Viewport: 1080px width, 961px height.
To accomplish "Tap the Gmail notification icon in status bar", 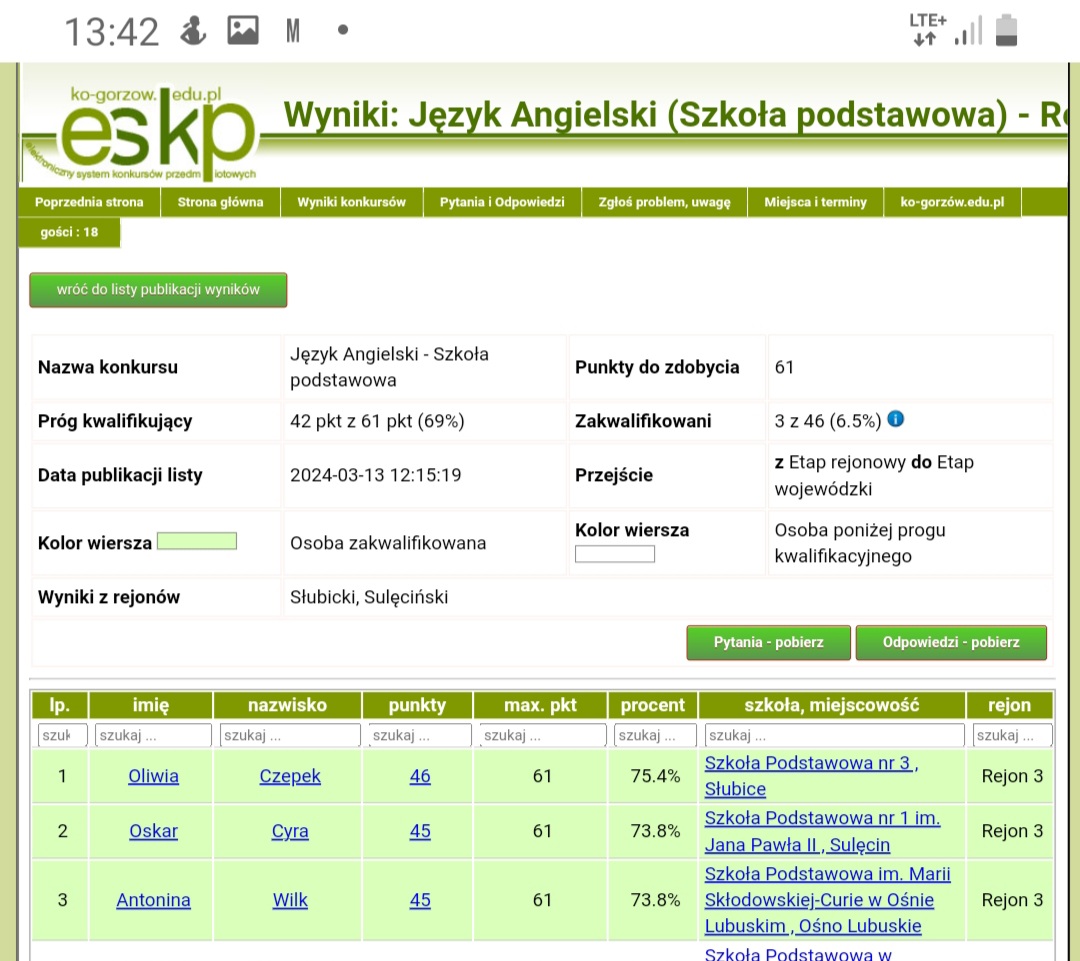I will click(x=293, y=31).
